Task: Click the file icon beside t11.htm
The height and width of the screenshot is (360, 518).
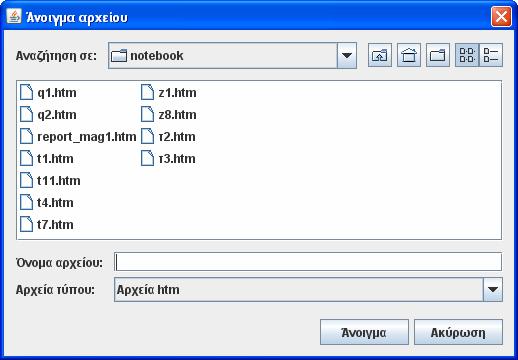Action: [26, 180]
